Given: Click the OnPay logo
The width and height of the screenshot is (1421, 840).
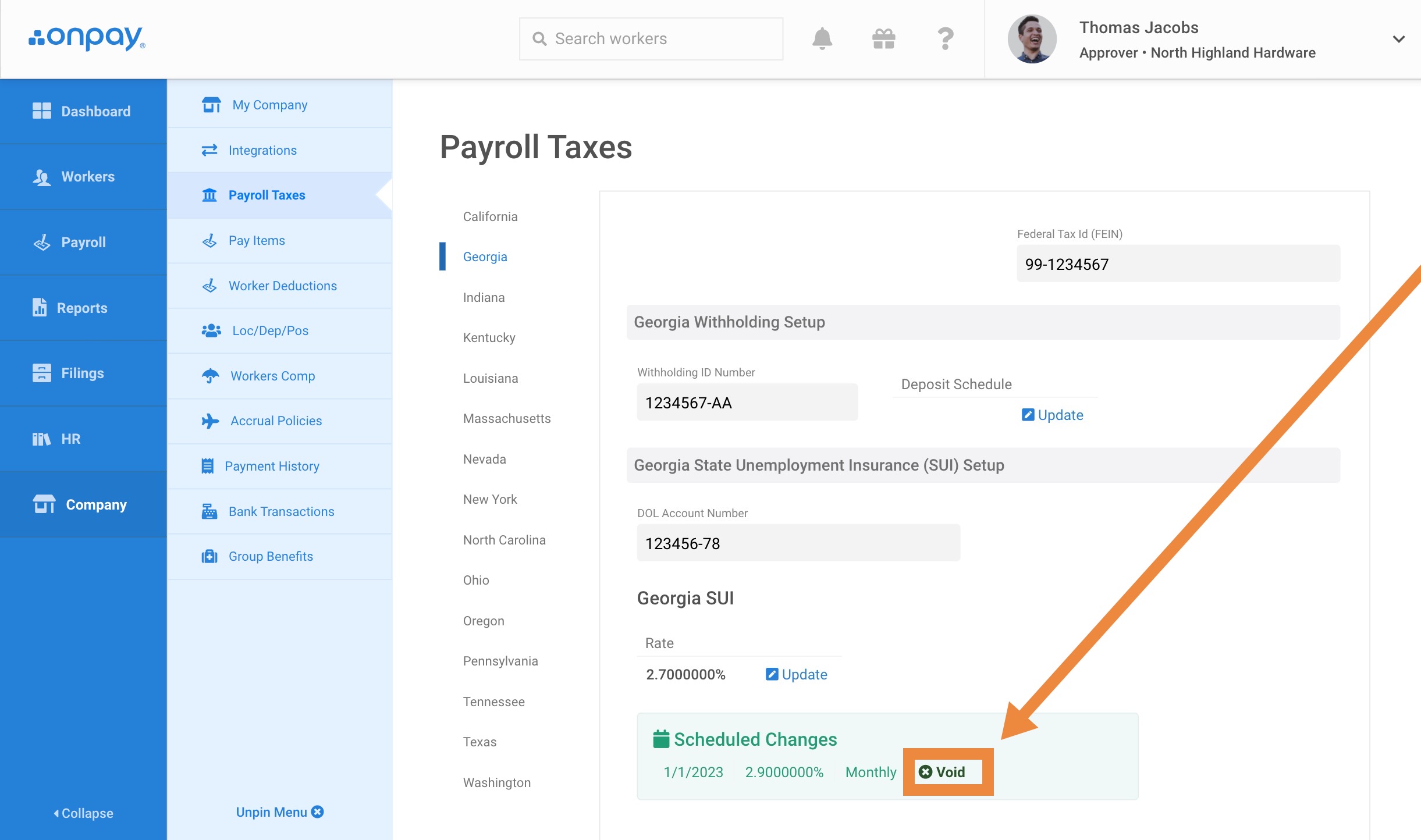Looking at the screenshot, I should pyautogui.click(x=87, y=38).
